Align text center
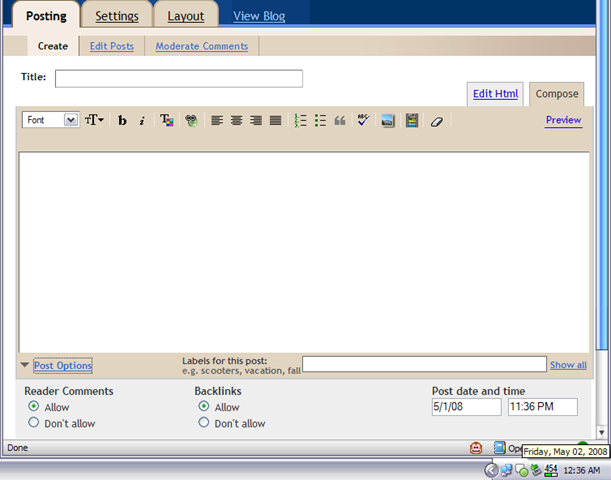The height and width of the screenshot is (480, 611). 237,120
